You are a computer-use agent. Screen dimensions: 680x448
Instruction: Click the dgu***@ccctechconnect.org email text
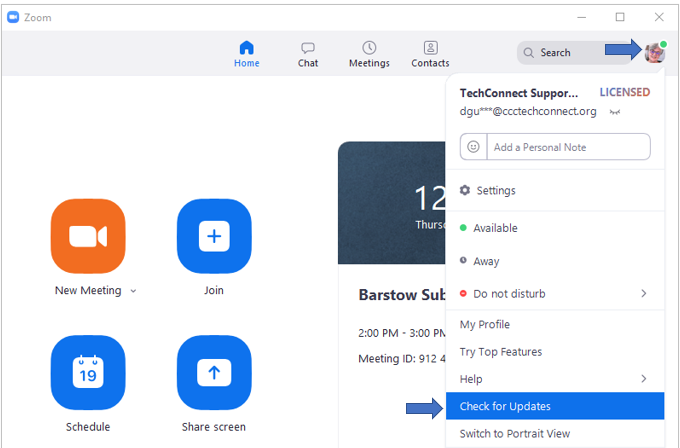point(528,111)
